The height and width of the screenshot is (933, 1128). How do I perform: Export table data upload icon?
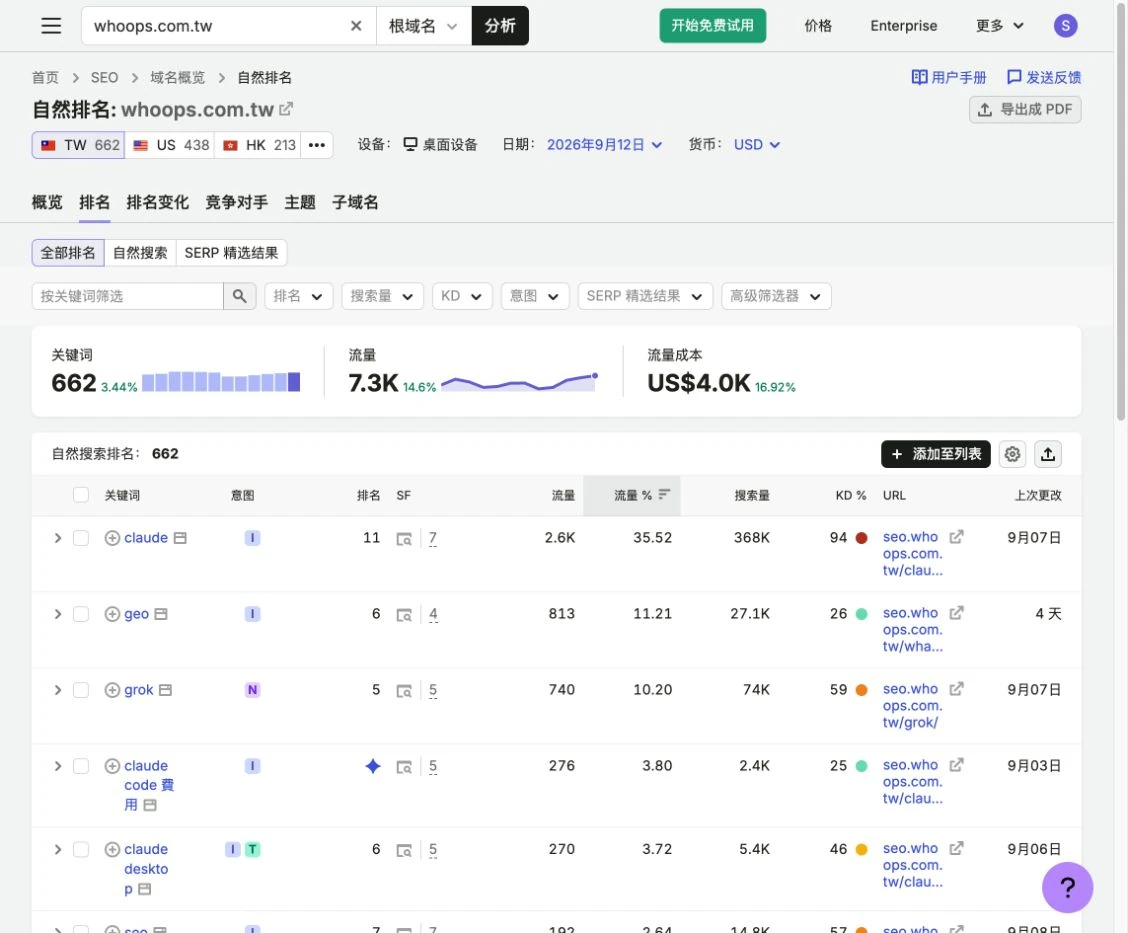(x=1048, y=454)
